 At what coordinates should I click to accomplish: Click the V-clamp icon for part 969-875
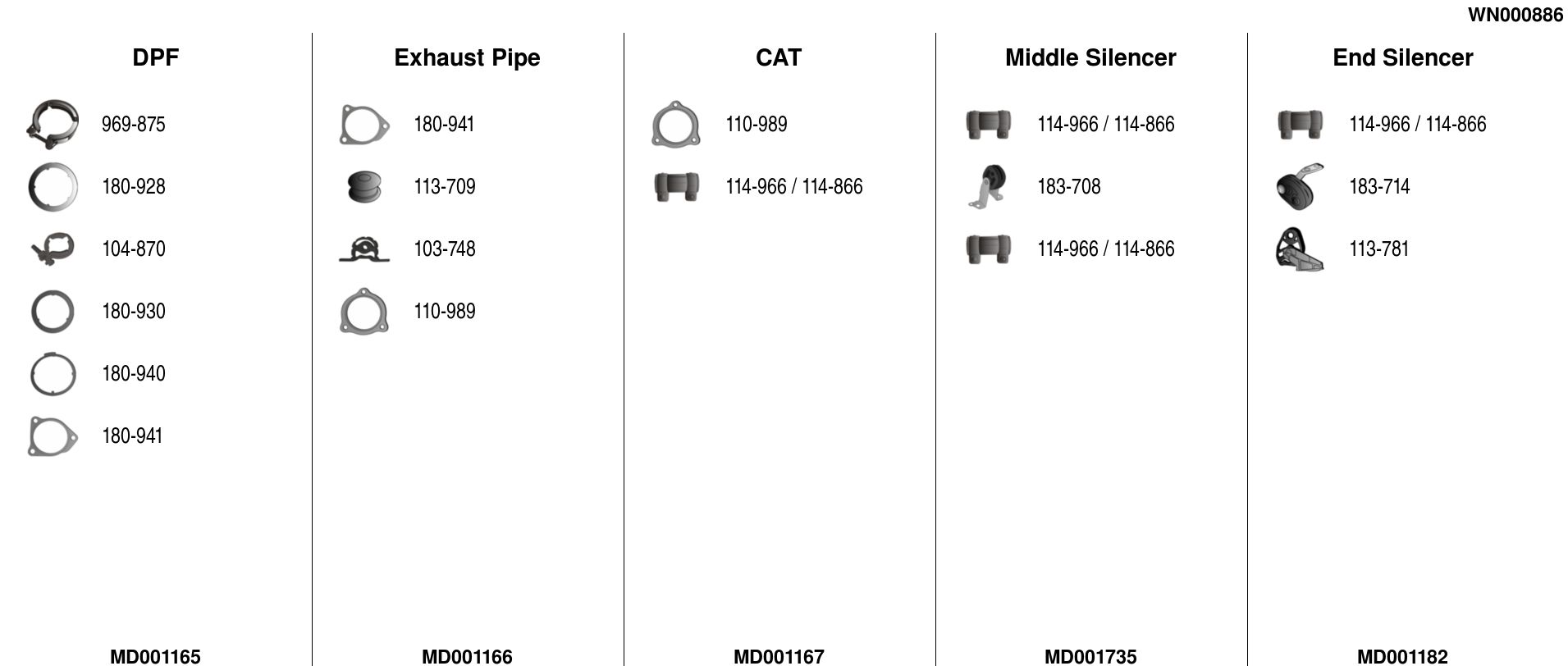[53, 125]
